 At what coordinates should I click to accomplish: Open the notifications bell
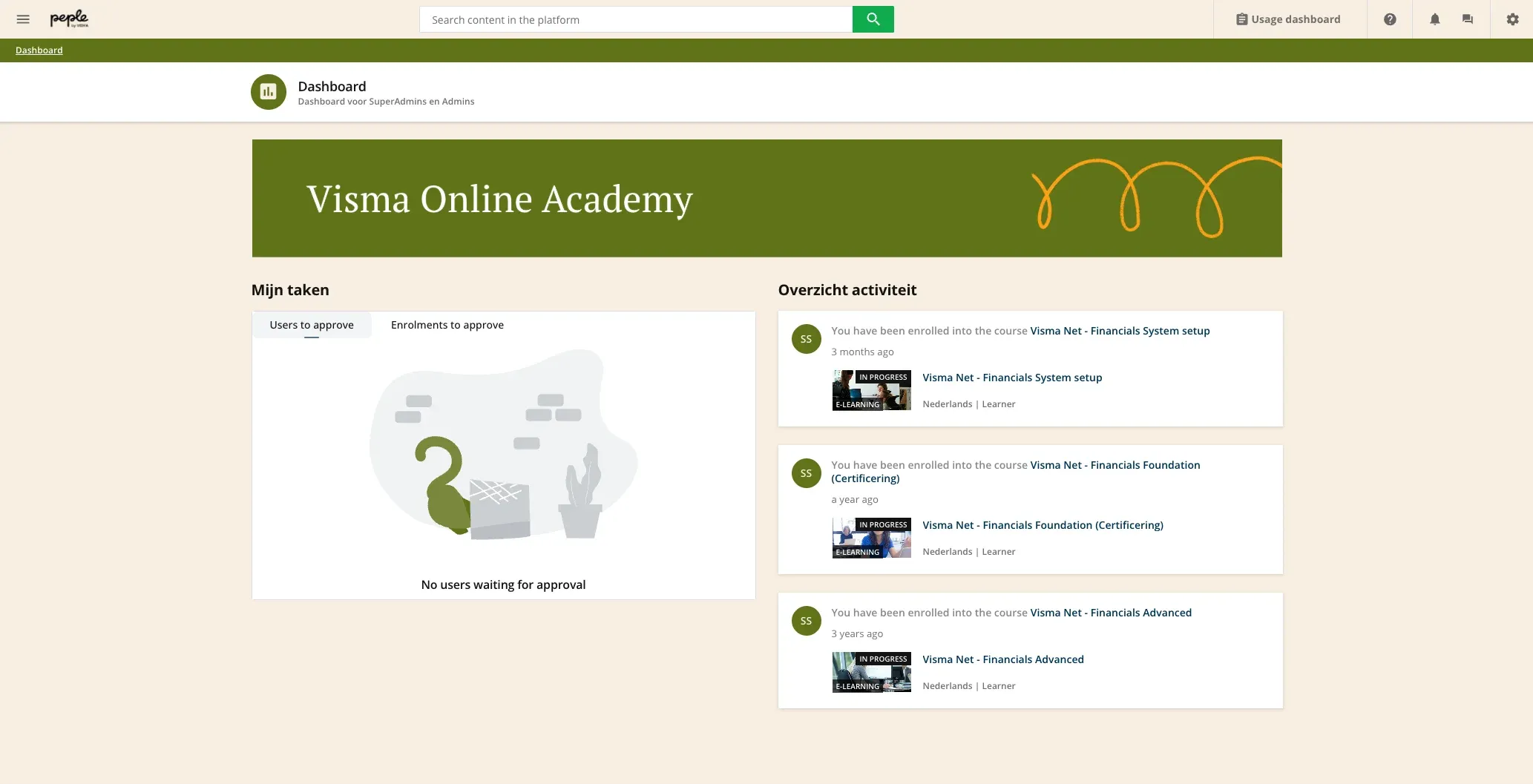click(x=1434, y=19)
